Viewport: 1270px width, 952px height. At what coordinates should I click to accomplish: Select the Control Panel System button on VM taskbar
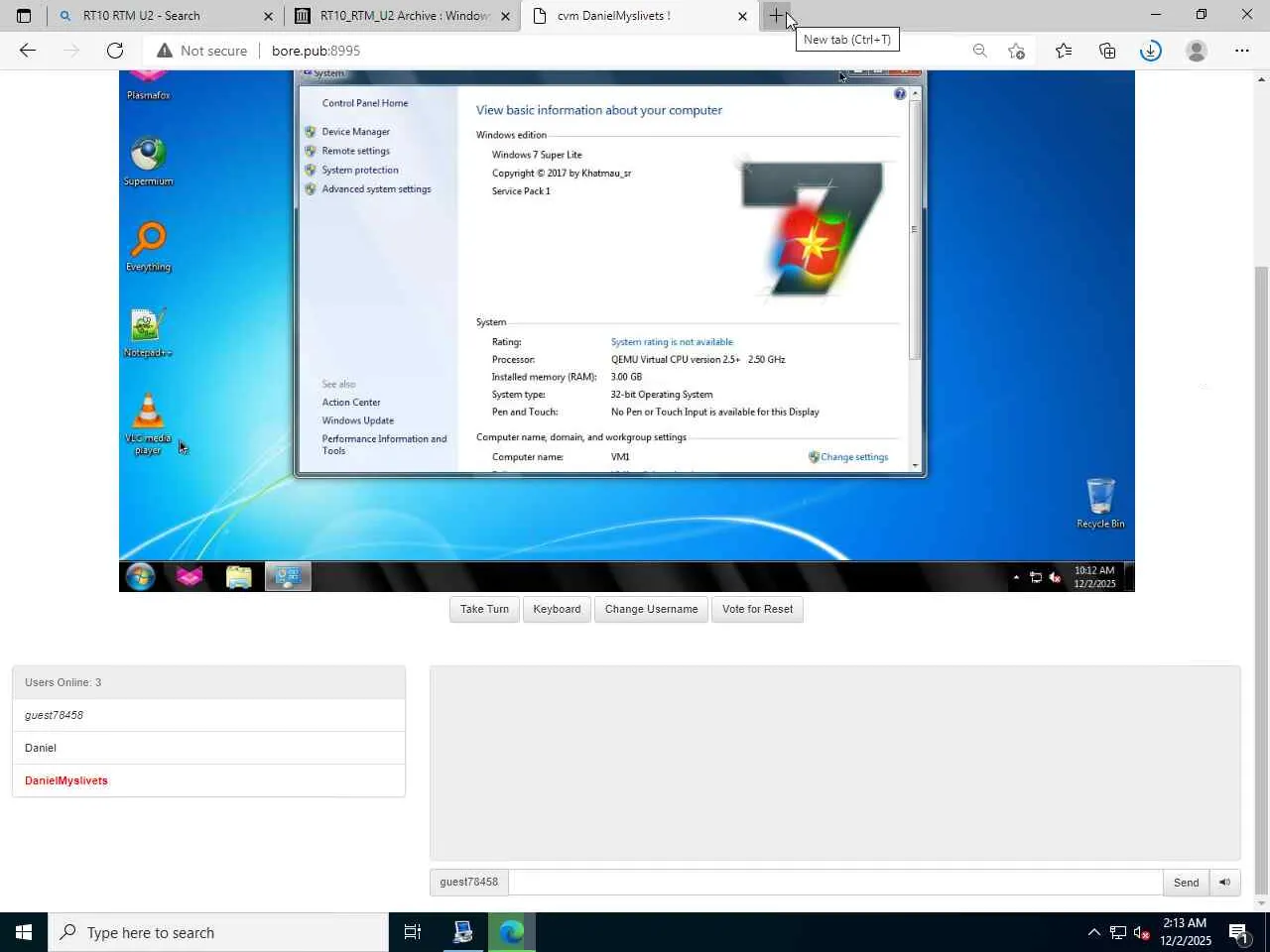(288, 576)
